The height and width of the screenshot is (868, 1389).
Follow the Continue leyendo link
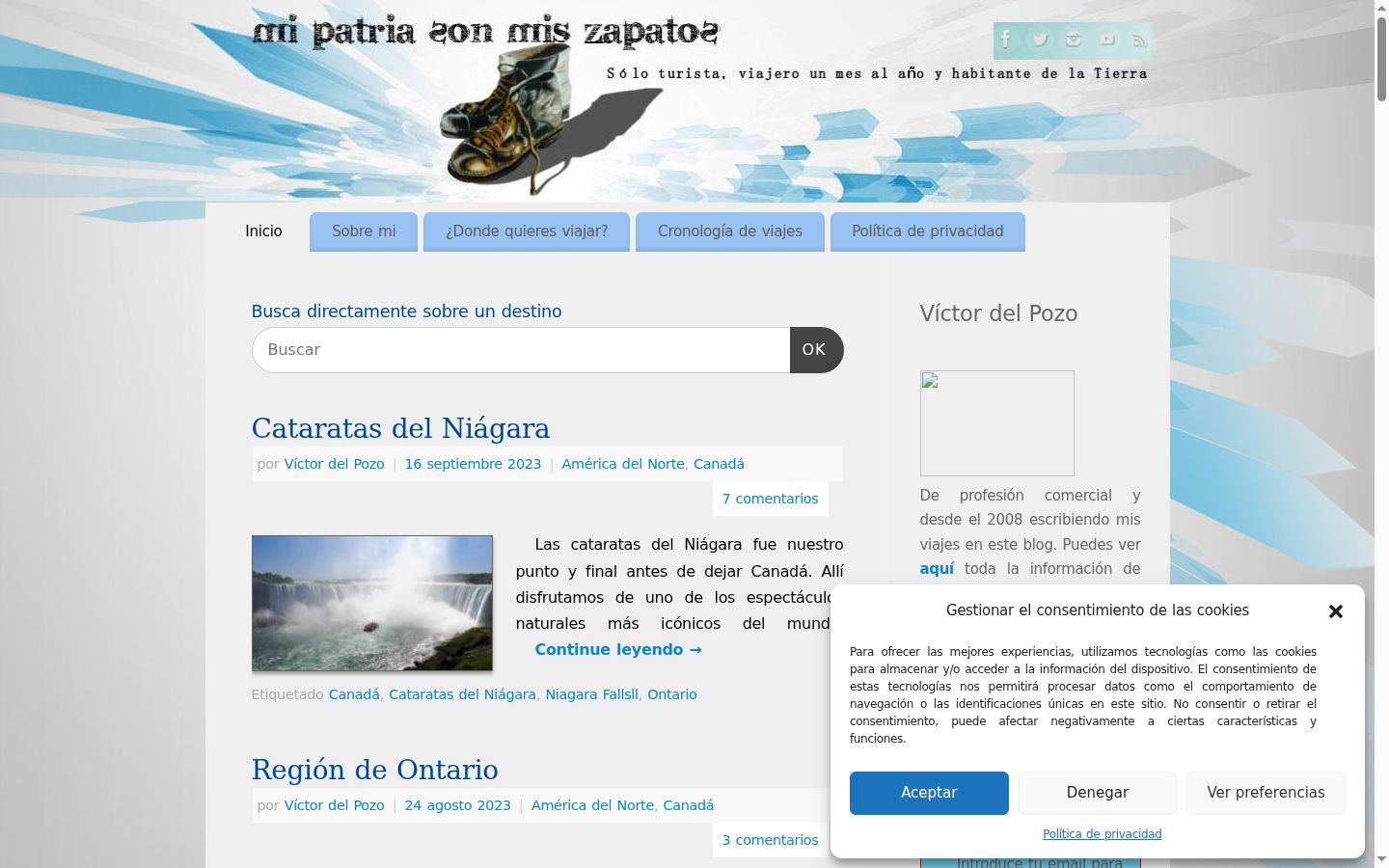[x=618, y=650]
